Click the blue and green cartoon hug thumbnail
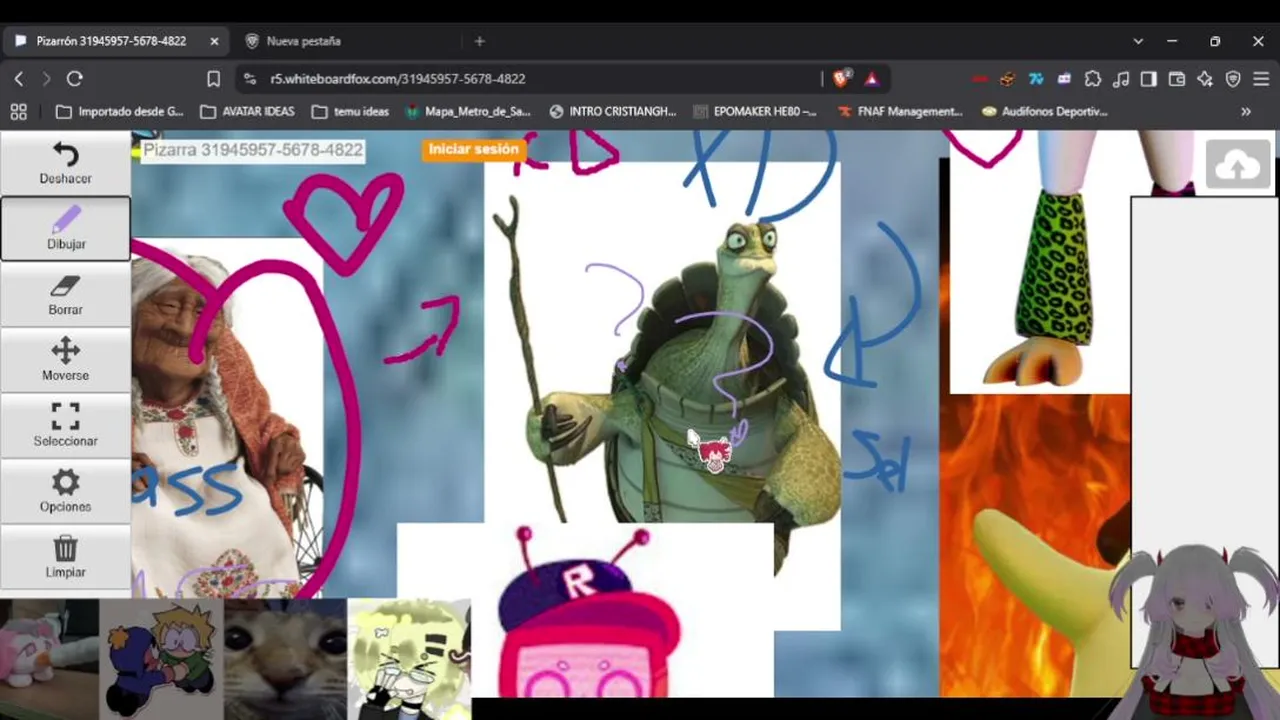This screenshot has height=720, width=1280. point(161,659)
